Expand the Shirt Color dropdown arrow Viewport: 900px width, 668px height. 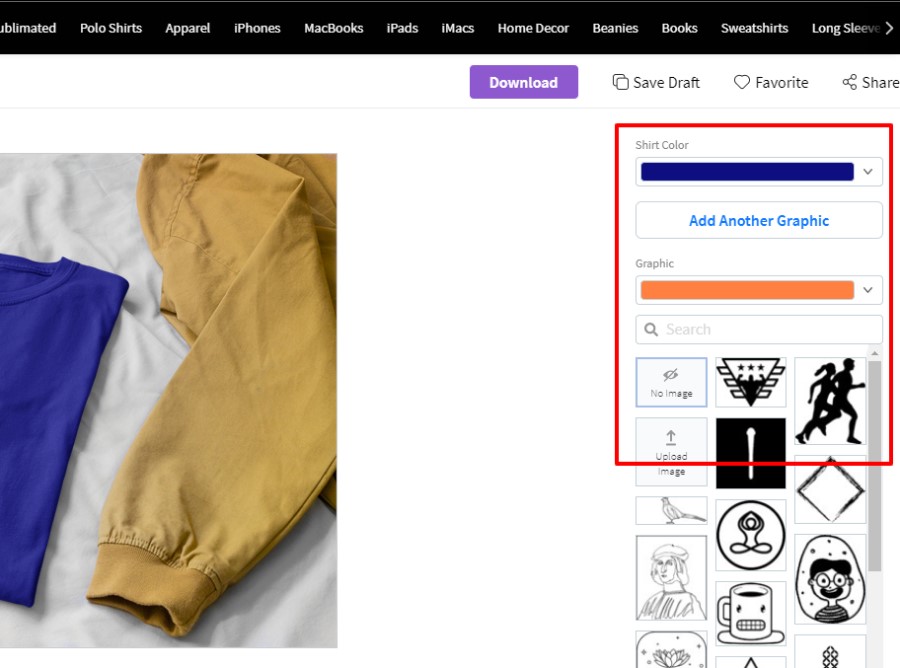[x=868, y=172]
